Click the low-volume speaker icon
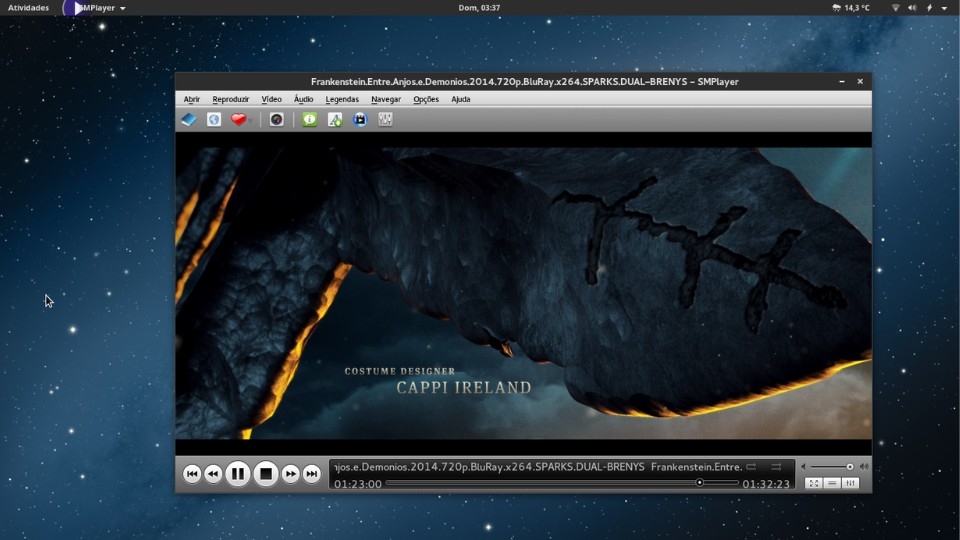 pyautogui.click(x=803, y=467)
